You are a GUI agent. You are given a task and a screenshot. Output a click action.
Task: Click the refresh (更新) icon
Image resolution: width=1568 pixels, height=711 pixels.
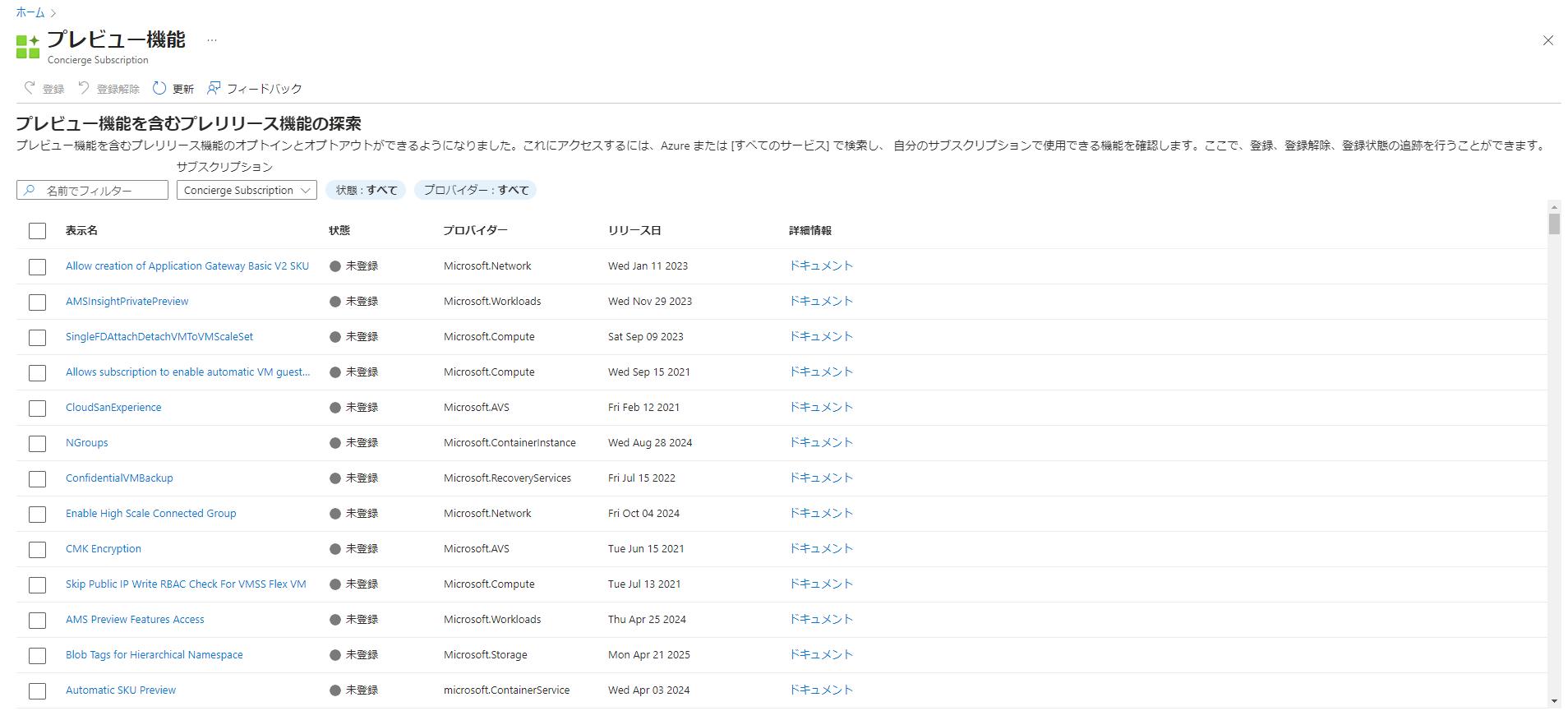coord(159,88)
